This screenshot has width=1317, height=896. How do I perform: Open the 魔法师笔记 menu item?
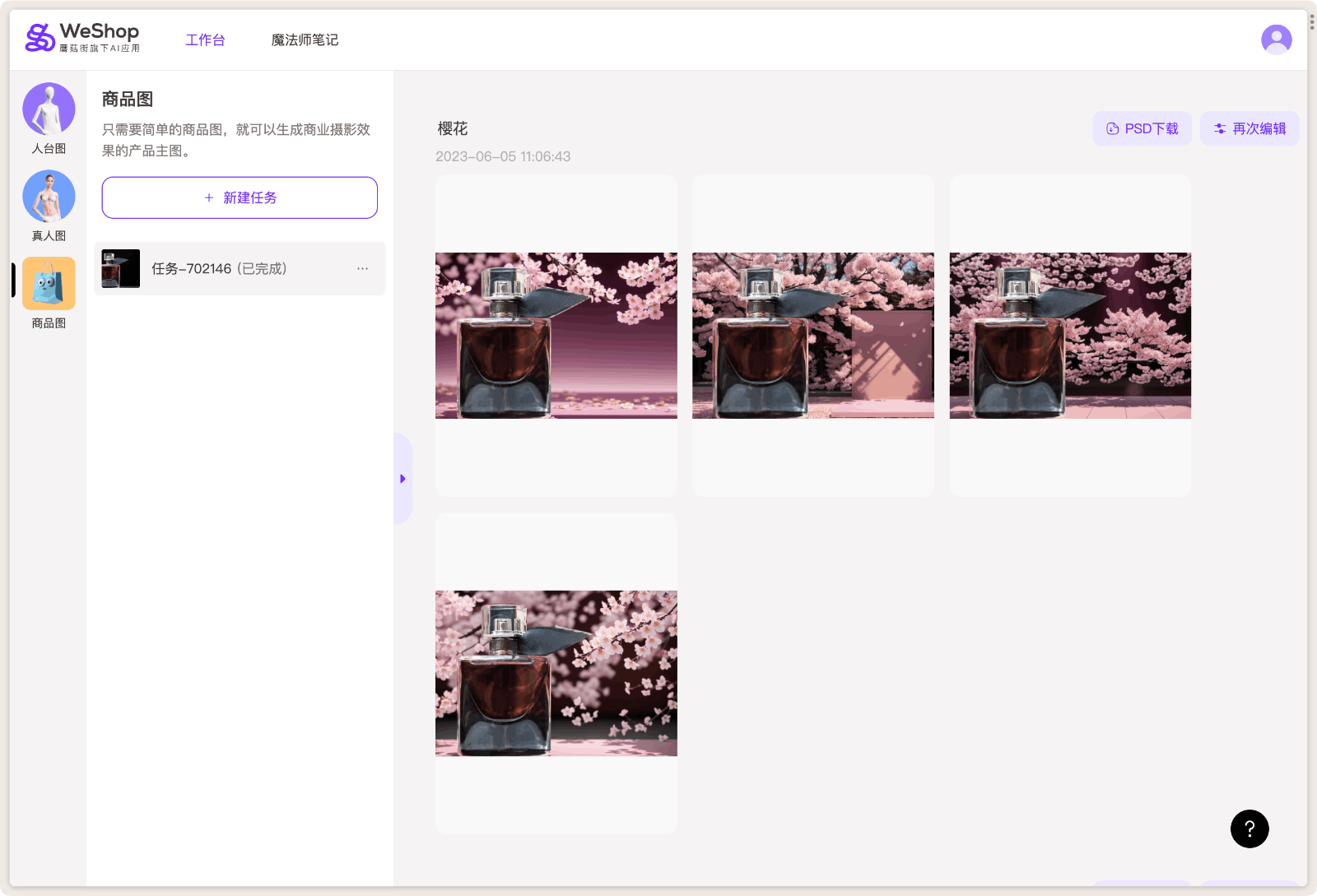click(305, 39)
